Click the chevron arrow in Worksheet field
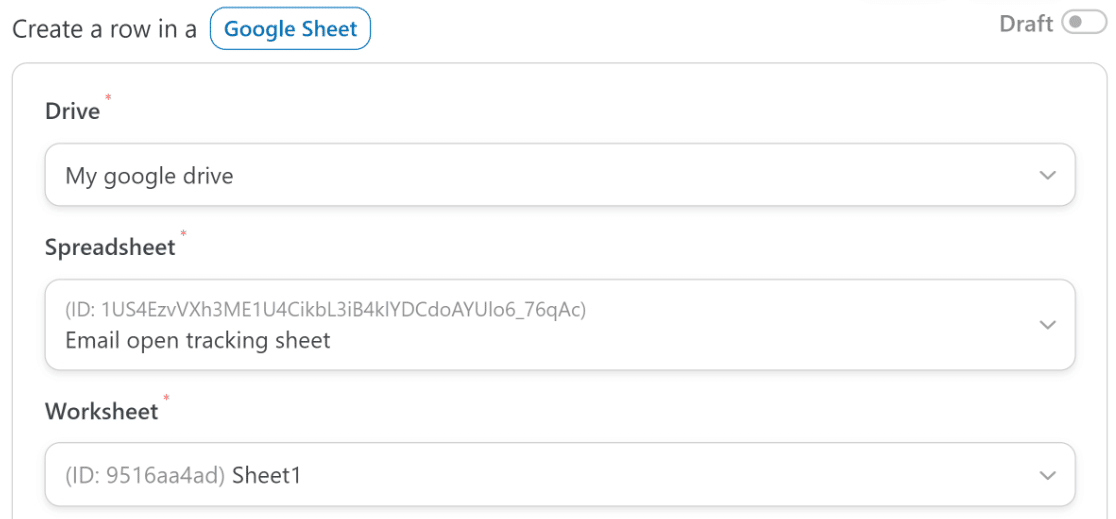The height and width of the screenshot is (519, 1116). pyautogui.click(x=1046, y=475)
